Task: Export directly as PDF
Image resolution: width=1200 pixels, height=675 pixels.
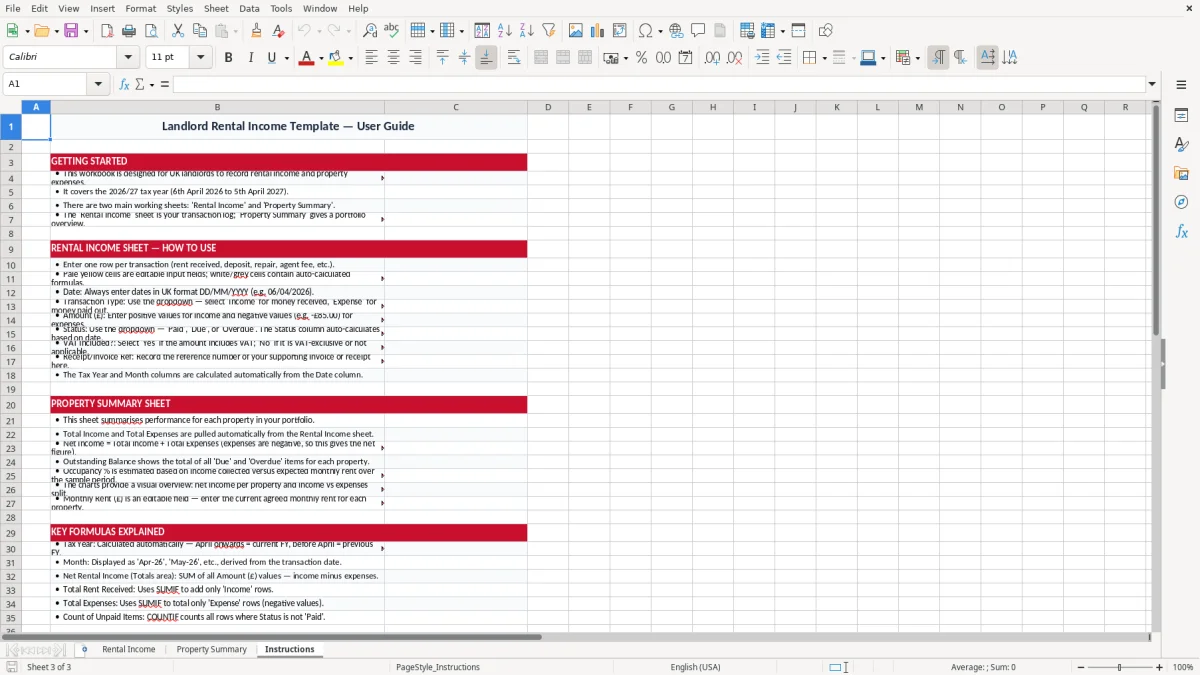Action: [107, 31]
